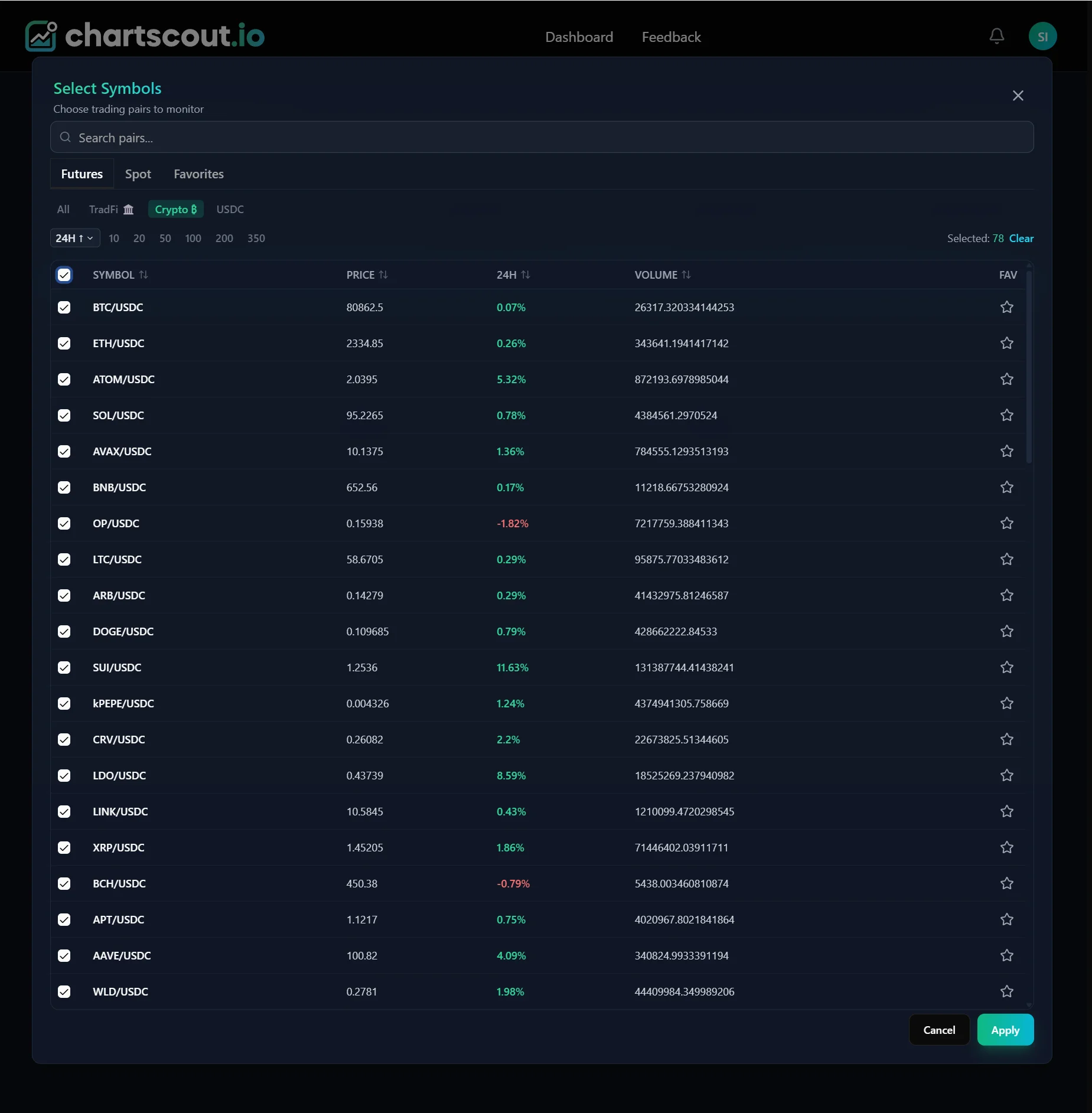Star ARB/USDC as a favorite
1092x1113 pixels.
coord(1007,595)
